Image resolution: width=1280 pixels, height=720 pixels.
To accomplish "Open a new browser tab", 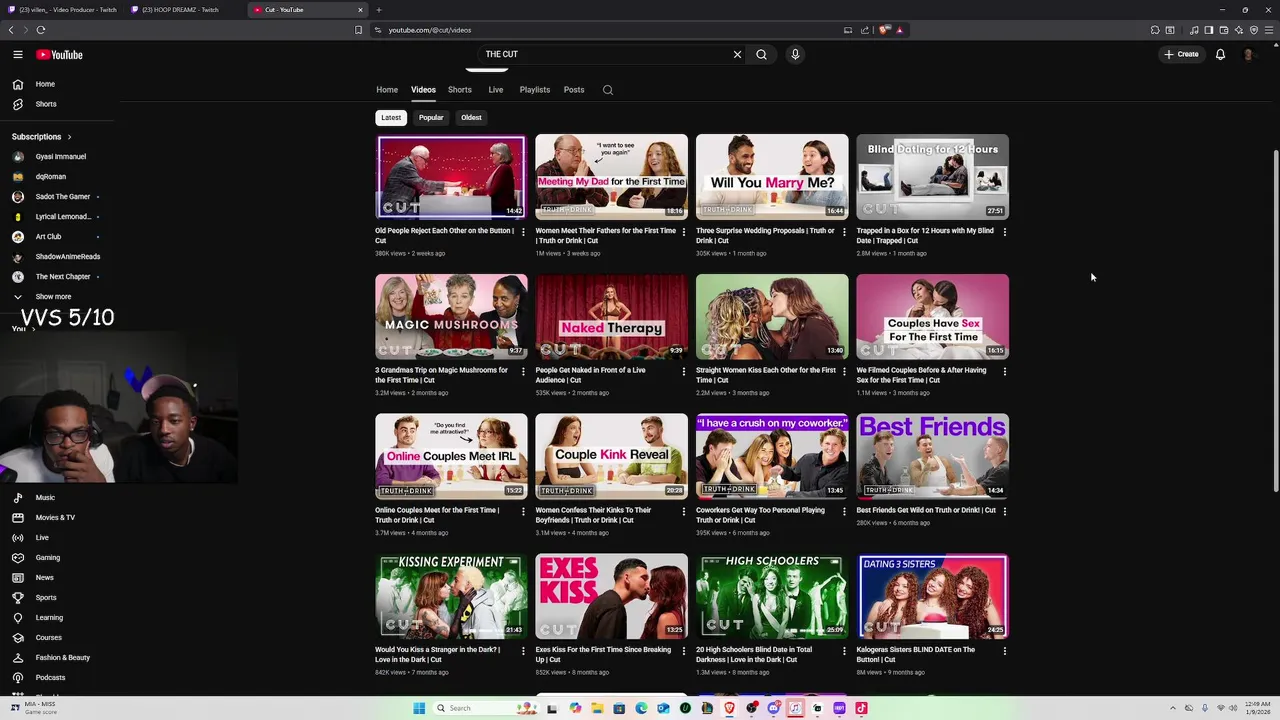I will 378,10.
